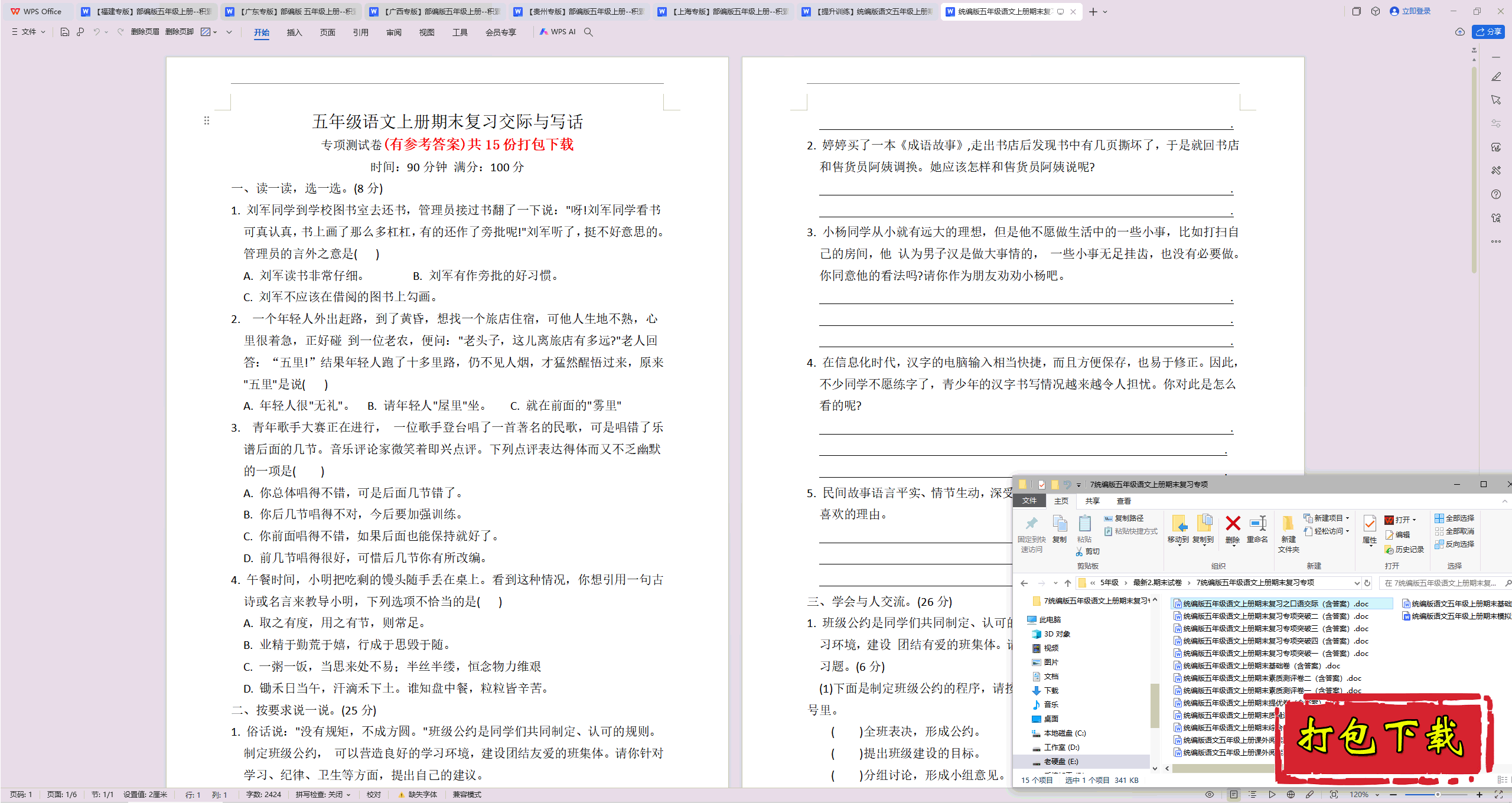1512x803 pixels.
Task: Open the 页面 ribbon tab
Action: (327, 32)
